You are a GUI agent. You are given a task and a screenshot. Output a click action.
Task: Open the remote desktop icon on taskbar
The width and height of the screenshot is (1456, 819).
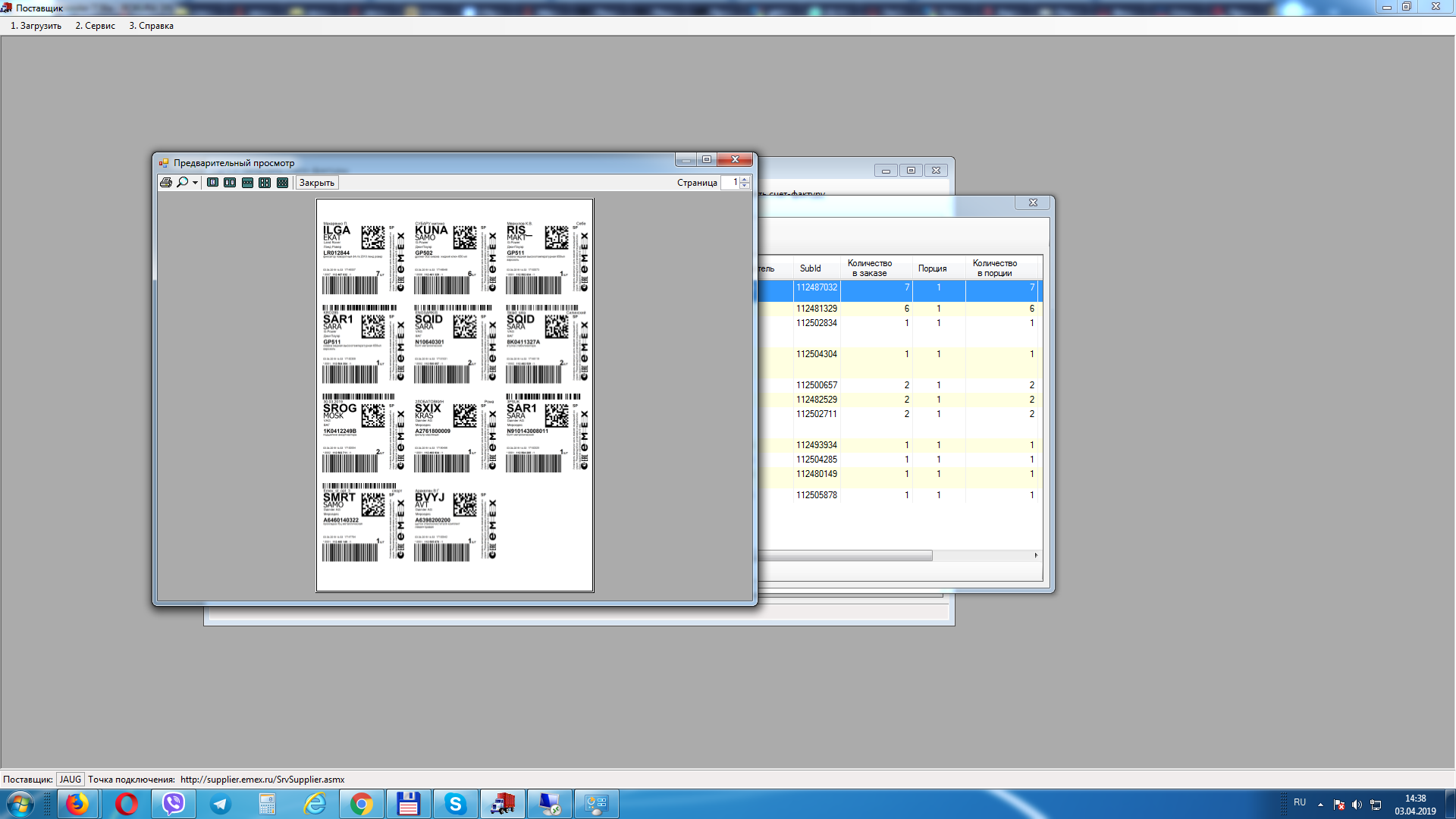(550, 804)
